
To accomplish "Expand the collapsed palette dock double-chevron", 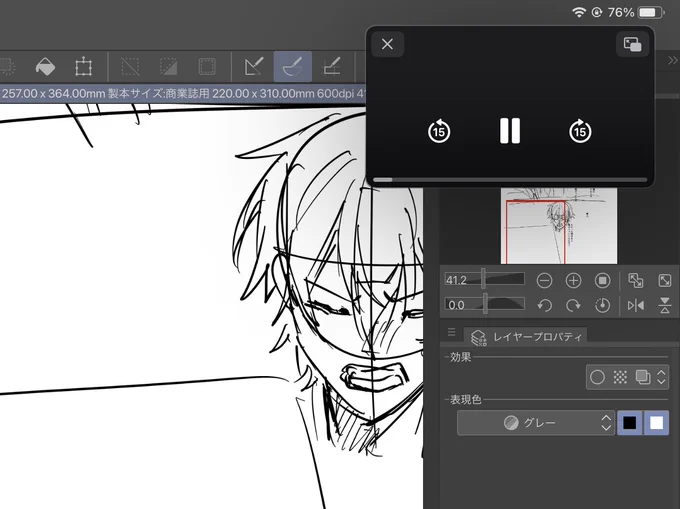I will 672,61.
